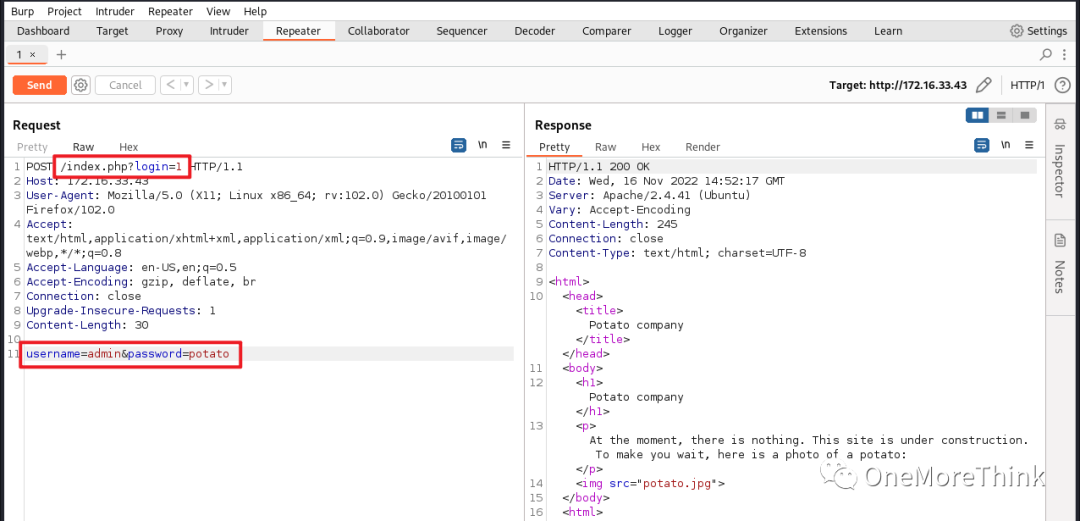
Task: Switch to the Intruder tab
Action: point(229,31)
